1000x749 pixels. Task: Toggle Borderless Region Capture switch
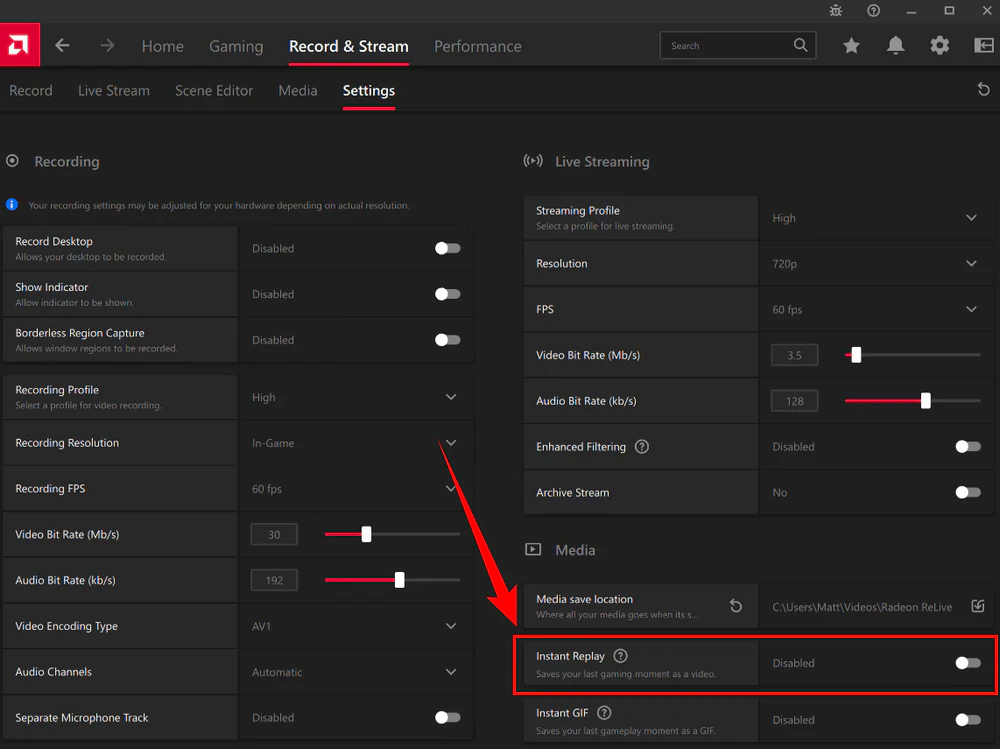(448, 340)
